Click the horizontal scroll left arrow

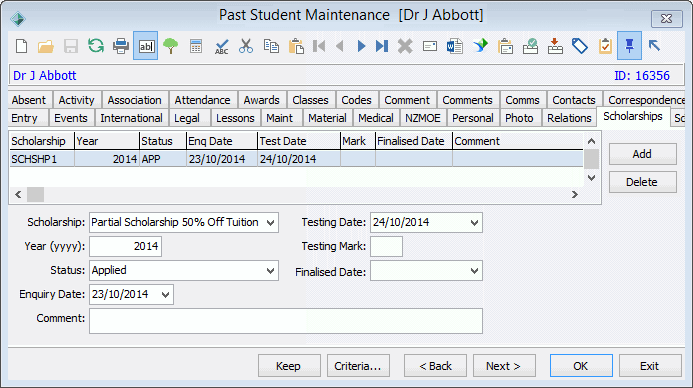click(x=18, y=194)
